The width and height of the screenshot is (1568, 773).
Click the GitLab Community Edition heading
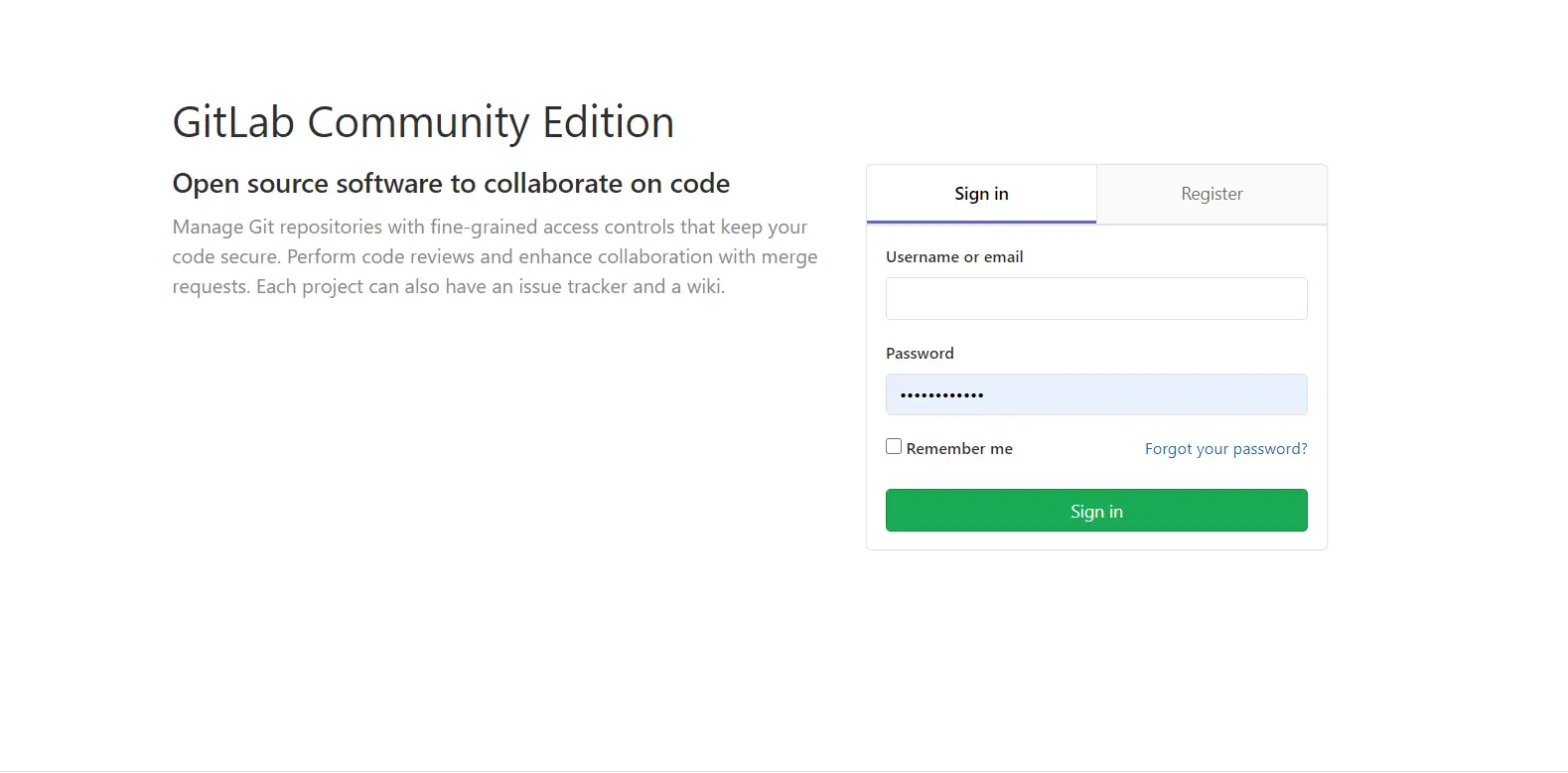423,122
